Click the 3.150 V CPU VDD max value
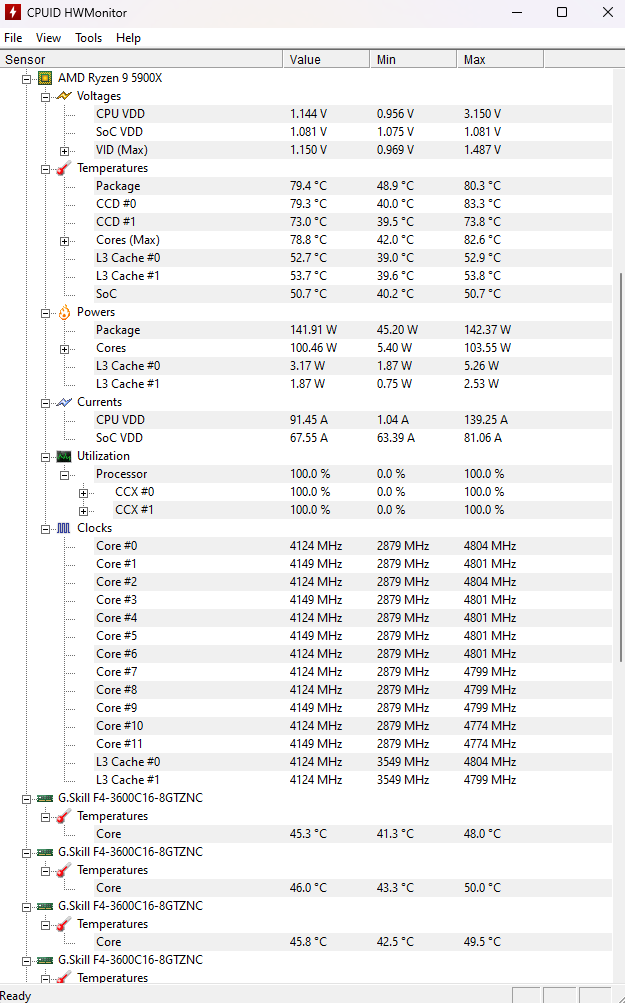The image size is (625, 1003). click(482, 114)
